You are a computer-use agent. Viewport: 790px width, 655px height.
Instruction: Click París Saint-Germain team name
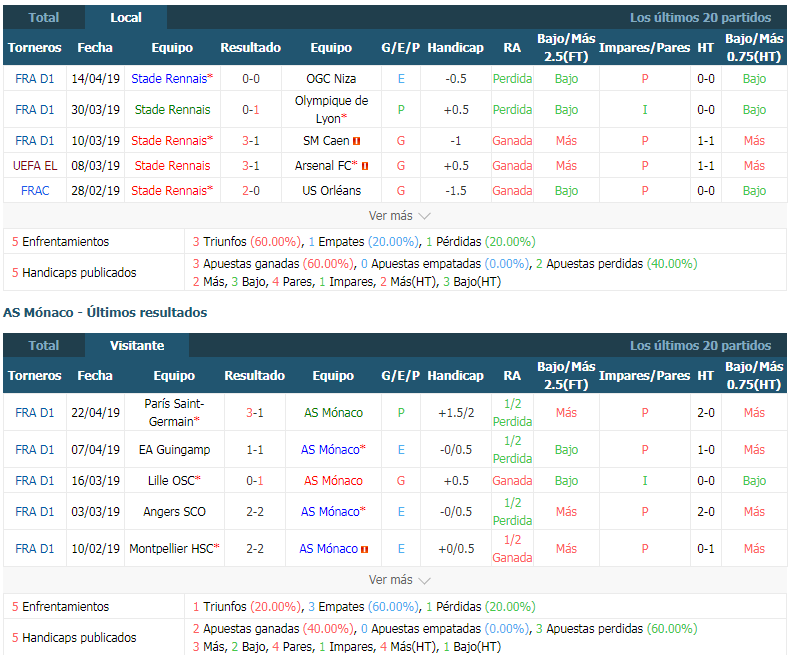point(174,412)
